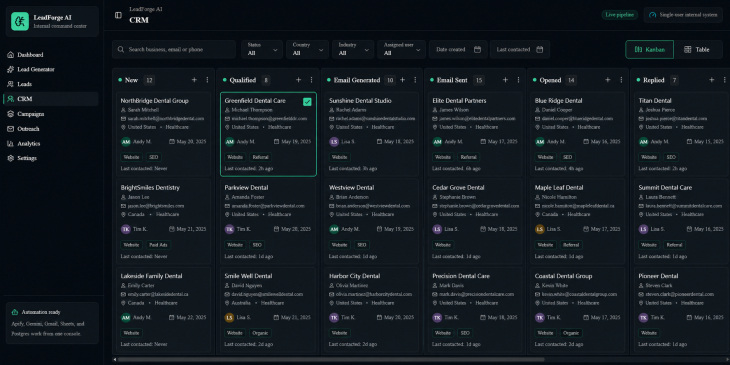The width and height of the screenshot is (730, 365).
Task: Open the NorthBridge Dental Group card
Action: [163, 134]
